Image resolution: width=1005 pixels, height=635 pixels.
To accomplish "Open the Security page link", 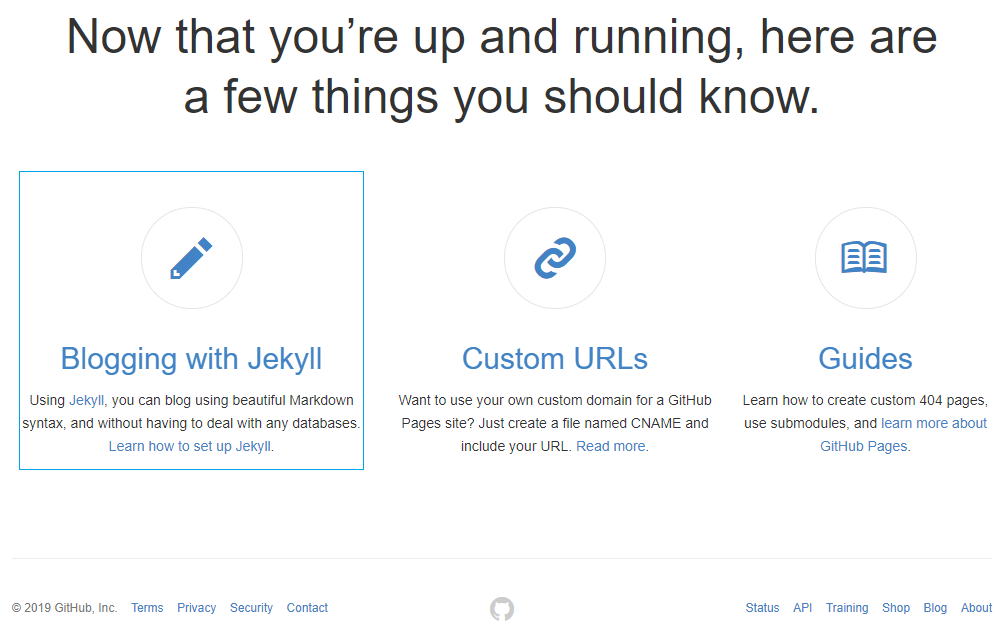I will pos(251,608).
